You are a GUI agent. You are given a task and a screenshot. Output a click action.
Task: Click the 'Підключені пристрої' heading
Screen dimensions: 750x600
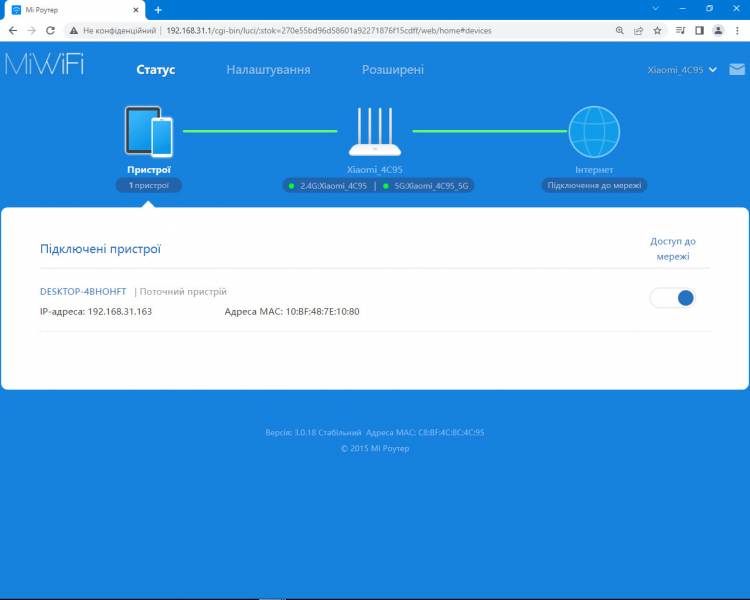click(x=100, y=249)
